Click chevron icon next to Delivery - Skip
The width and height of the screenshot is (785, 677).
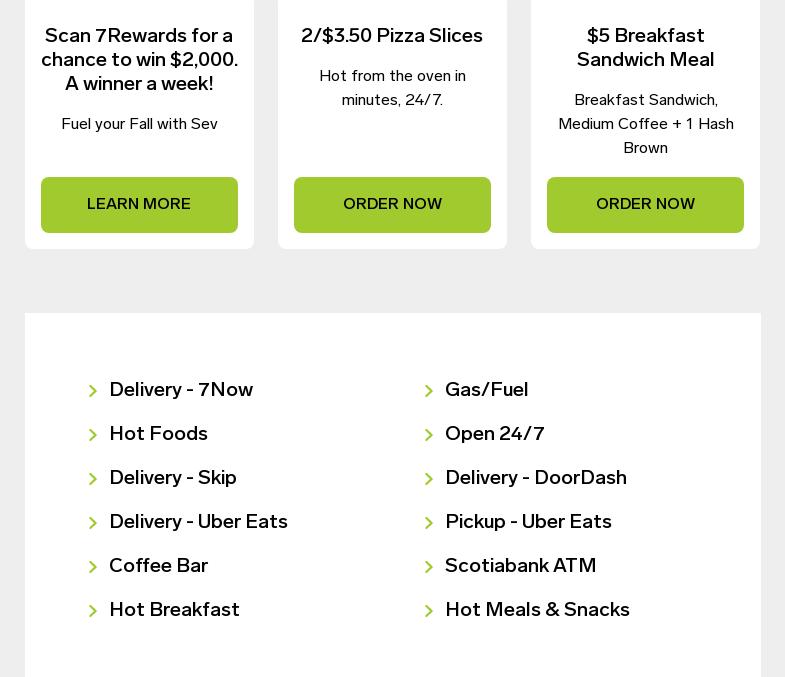(x=93, y=479)
